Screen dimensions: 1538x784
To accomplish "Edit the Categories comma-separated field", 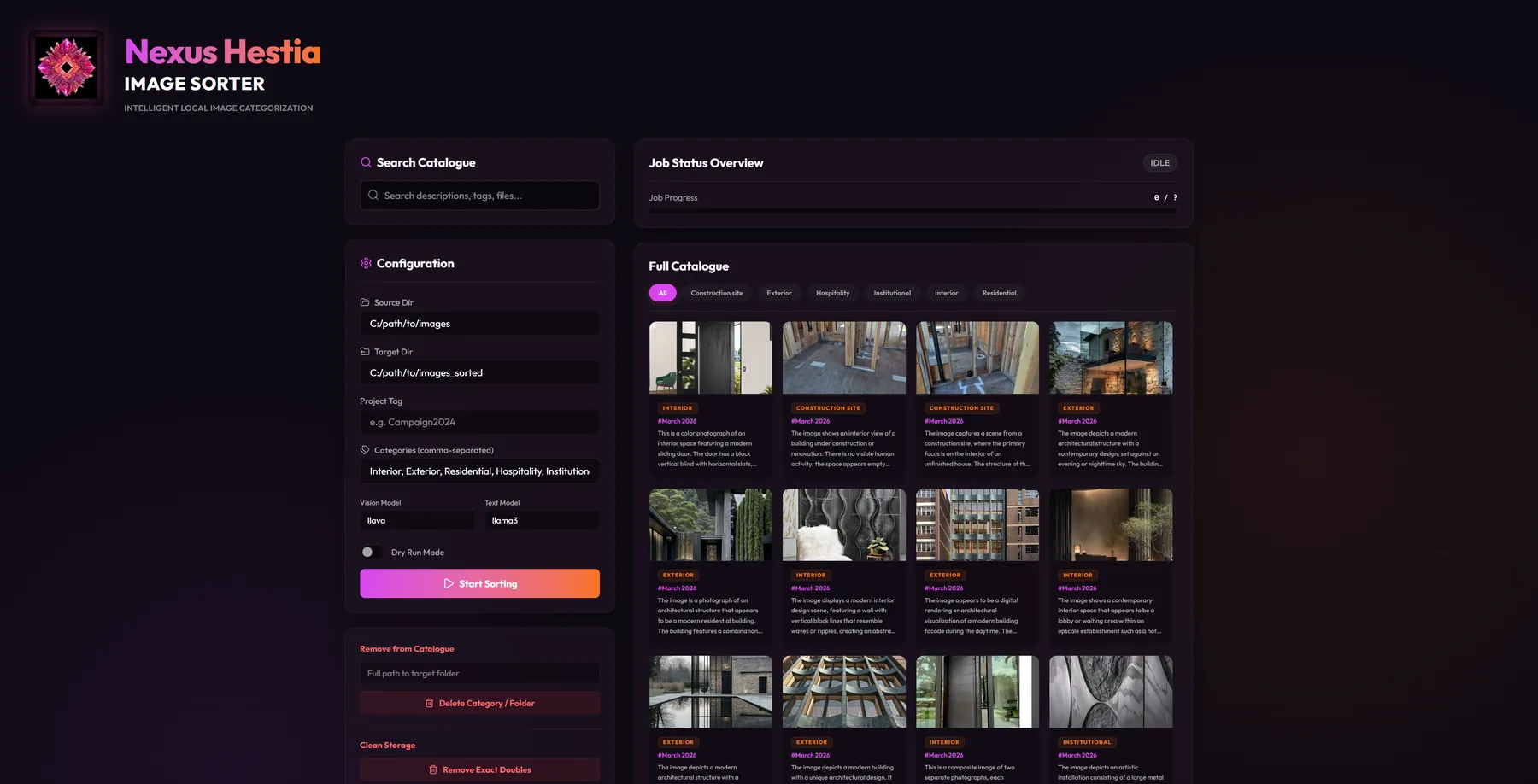I will (x=479, y=471).
